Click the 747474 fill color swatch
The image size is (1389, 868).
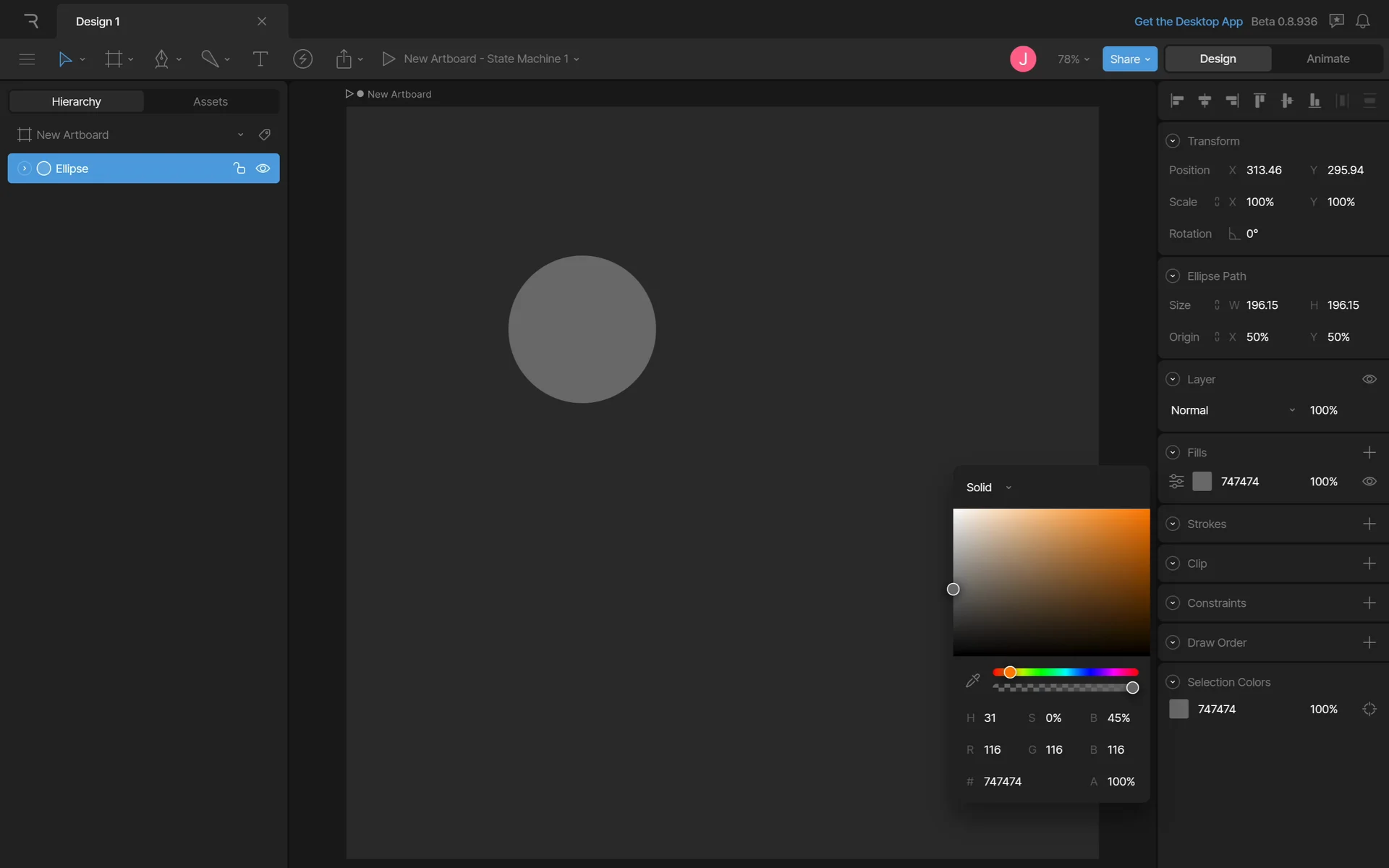tap(1202, 482)
